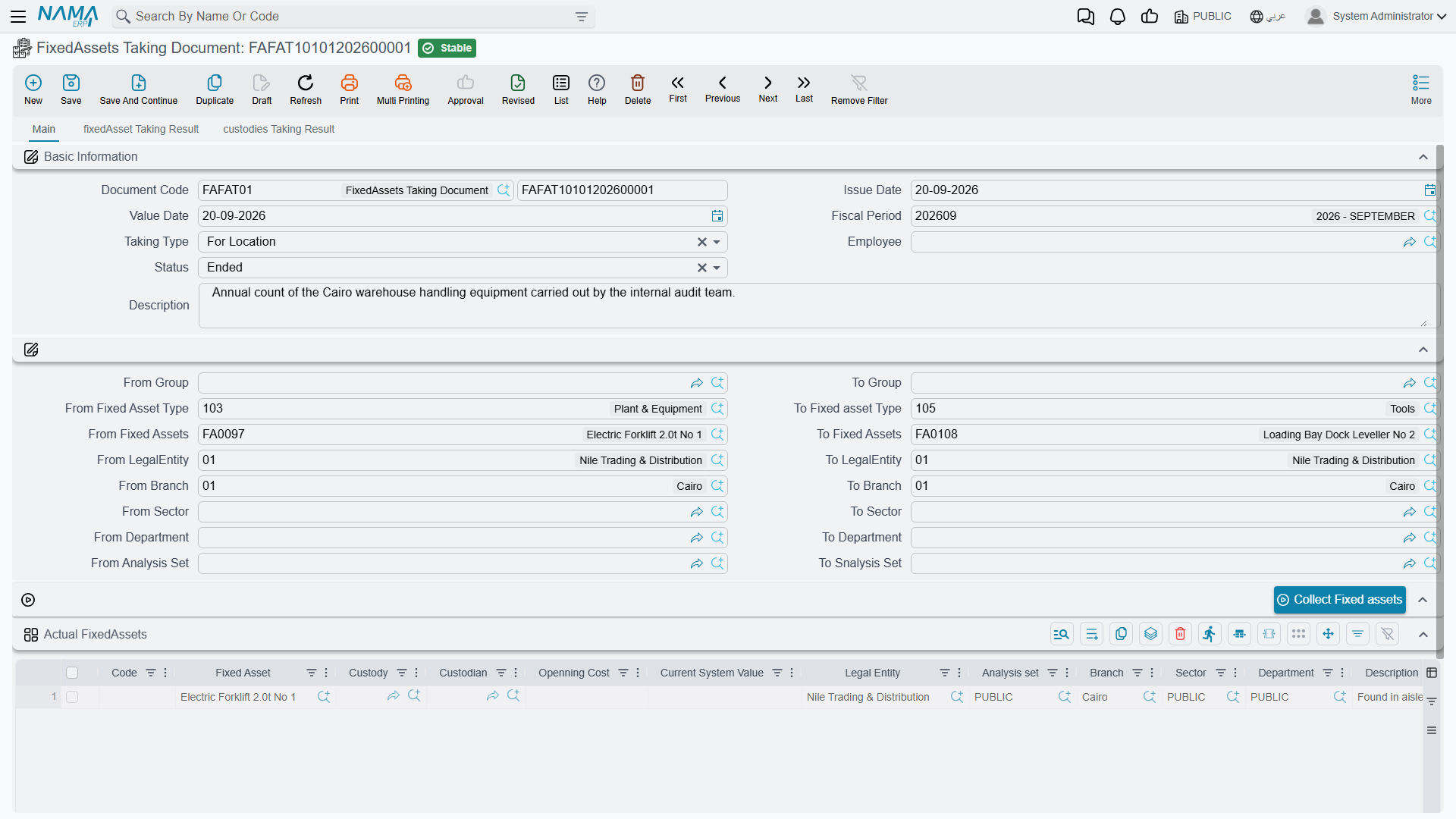The height and width of the screenshot is (819, 1456).
Task: Open System Administrator user menu
Action: coord(1376,17)
